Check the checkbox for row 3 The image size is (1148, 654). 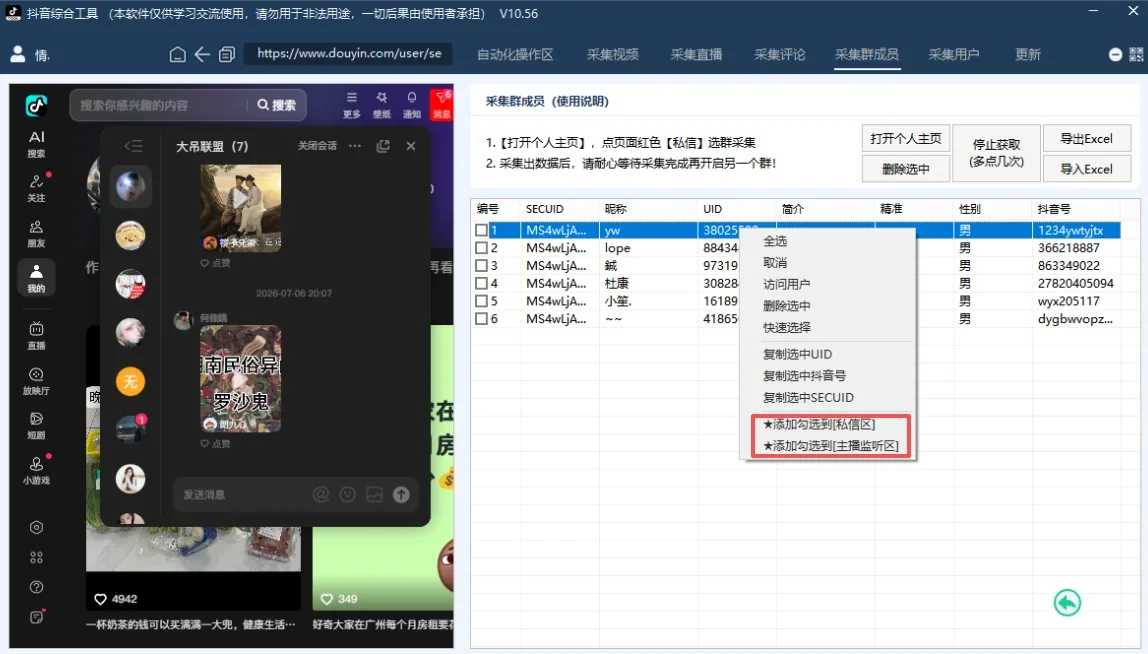(481, 265)
